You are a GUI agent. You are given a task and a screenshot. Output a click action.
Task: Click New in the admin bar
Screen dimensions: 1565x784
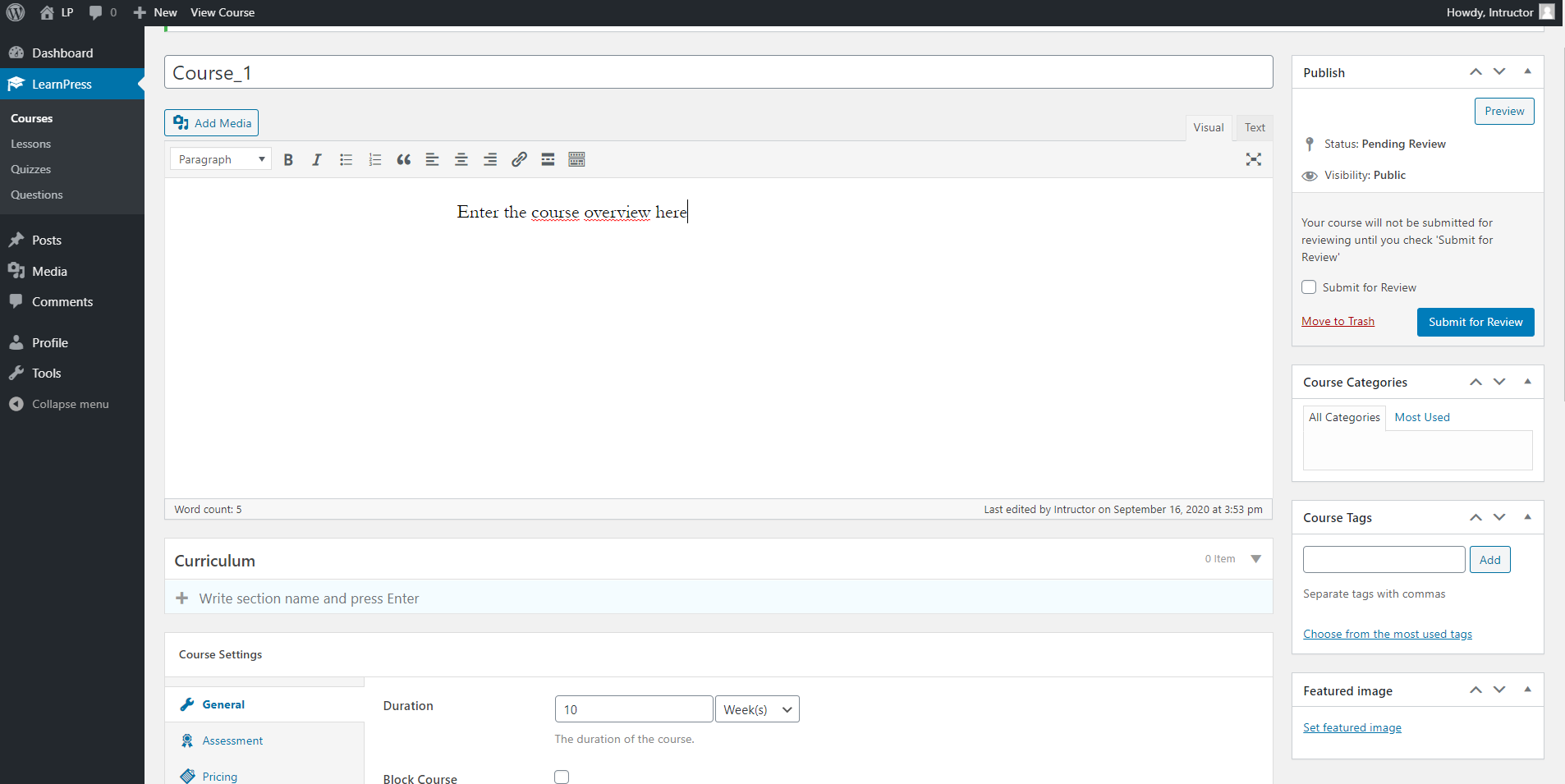pyautogui.click(x=156, y=12)
